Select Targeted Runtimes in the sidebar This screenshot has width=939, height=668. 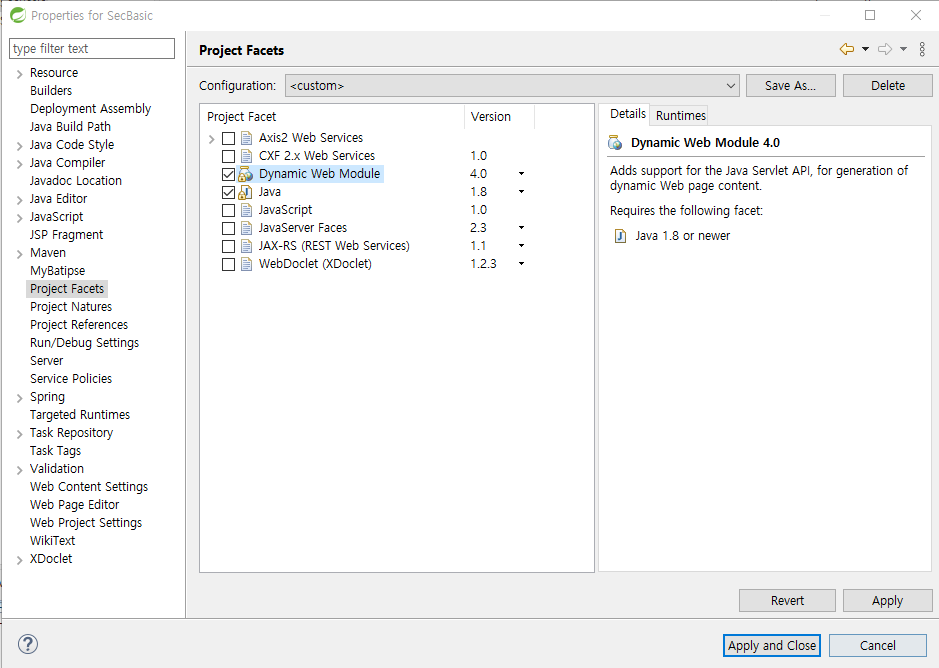pyautogui.click(x=80, y=415)
